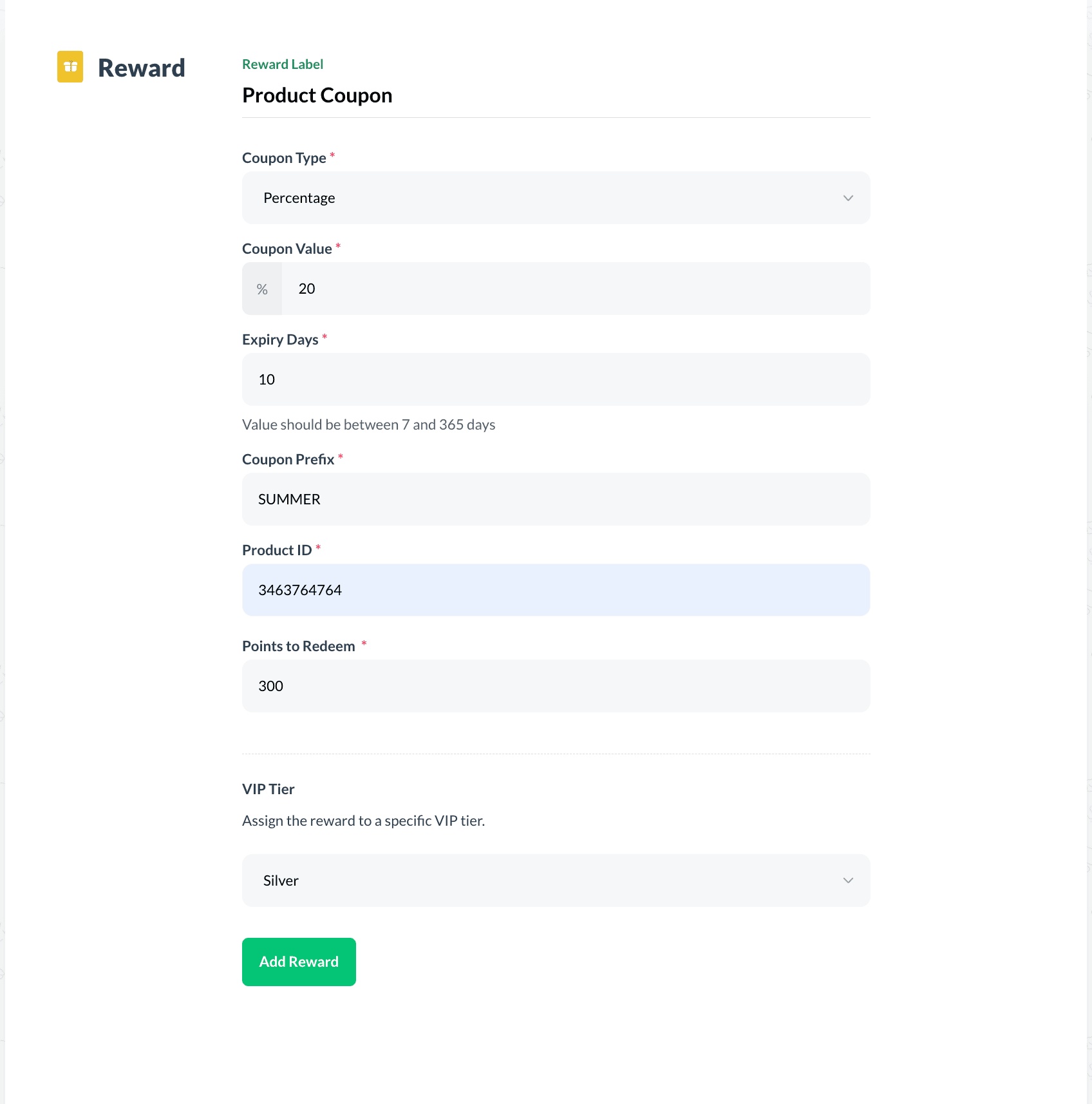Select the highlighted Product ID field

pyautogui.click(x=556, y=589)
